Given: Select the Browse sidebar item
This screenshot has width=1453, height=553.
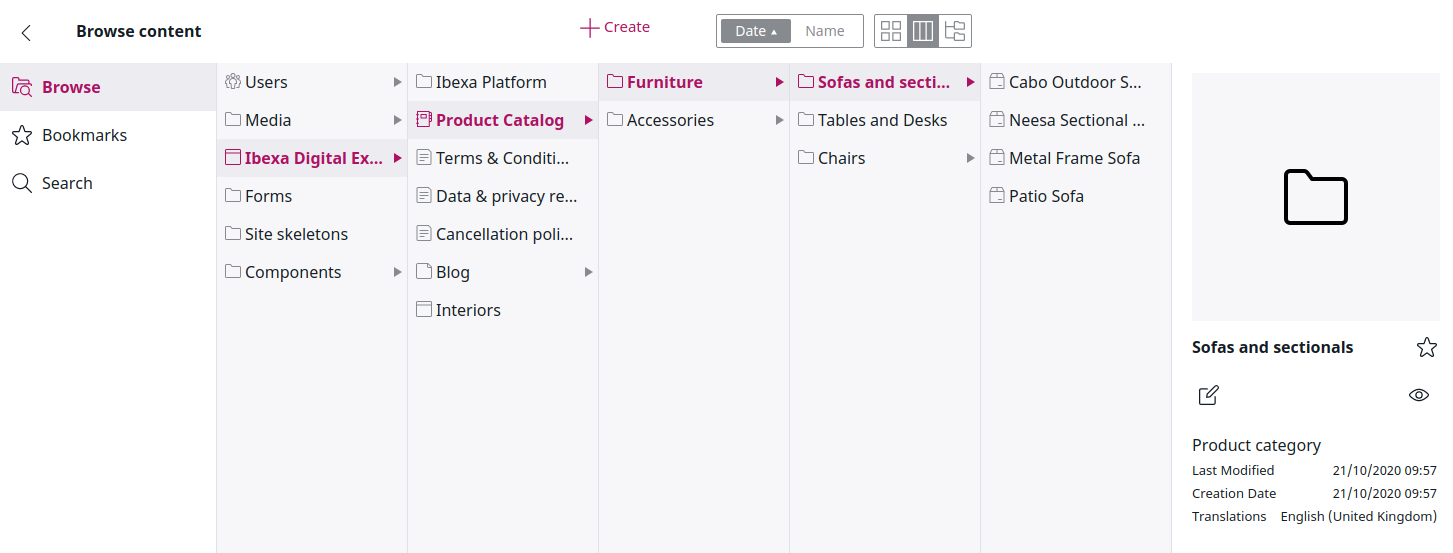Looking at the screenshot, I should pyautogui.click(x=70, y=87).
